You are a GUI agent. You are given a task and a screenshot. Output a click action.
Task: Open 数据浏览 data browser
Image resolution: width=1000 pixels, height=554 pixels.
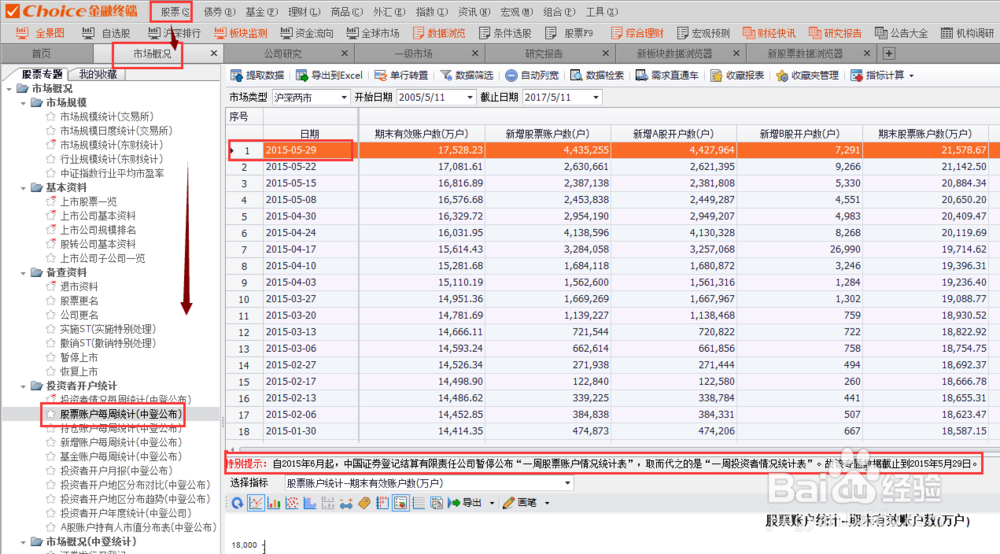click(x=439, y=33)
